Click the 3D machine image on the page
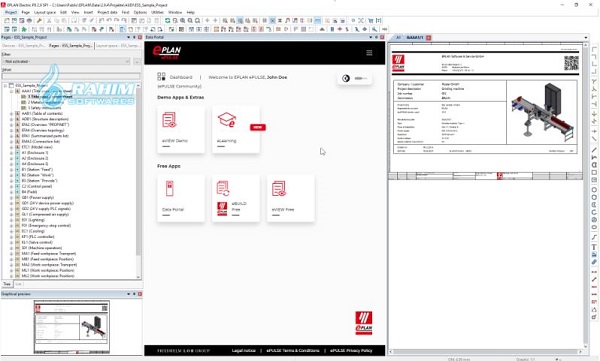The height and width of the screenshot is (361, 600). (x=542, y=112)
